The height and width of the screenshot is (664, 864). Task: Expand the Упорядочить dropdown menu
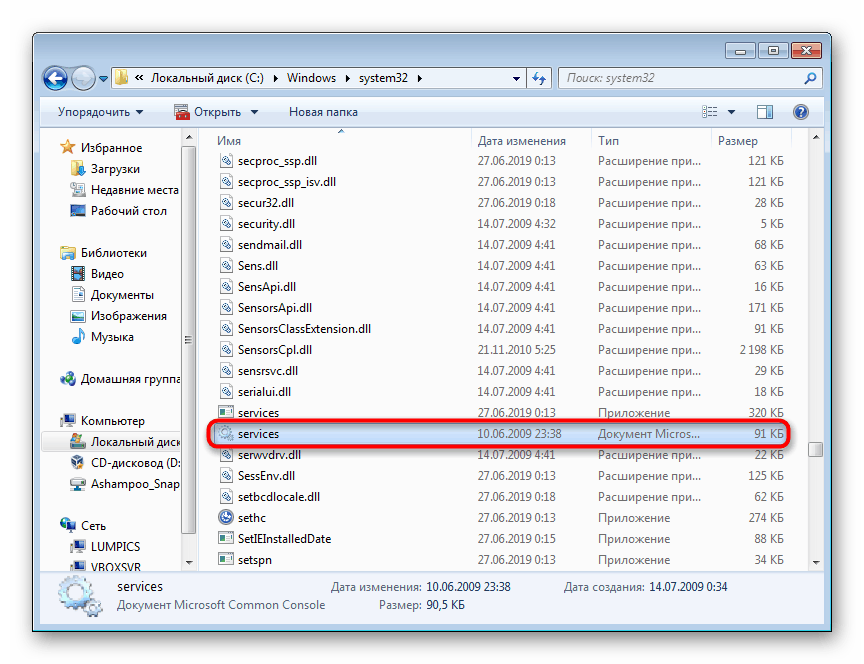pos(100,112)
